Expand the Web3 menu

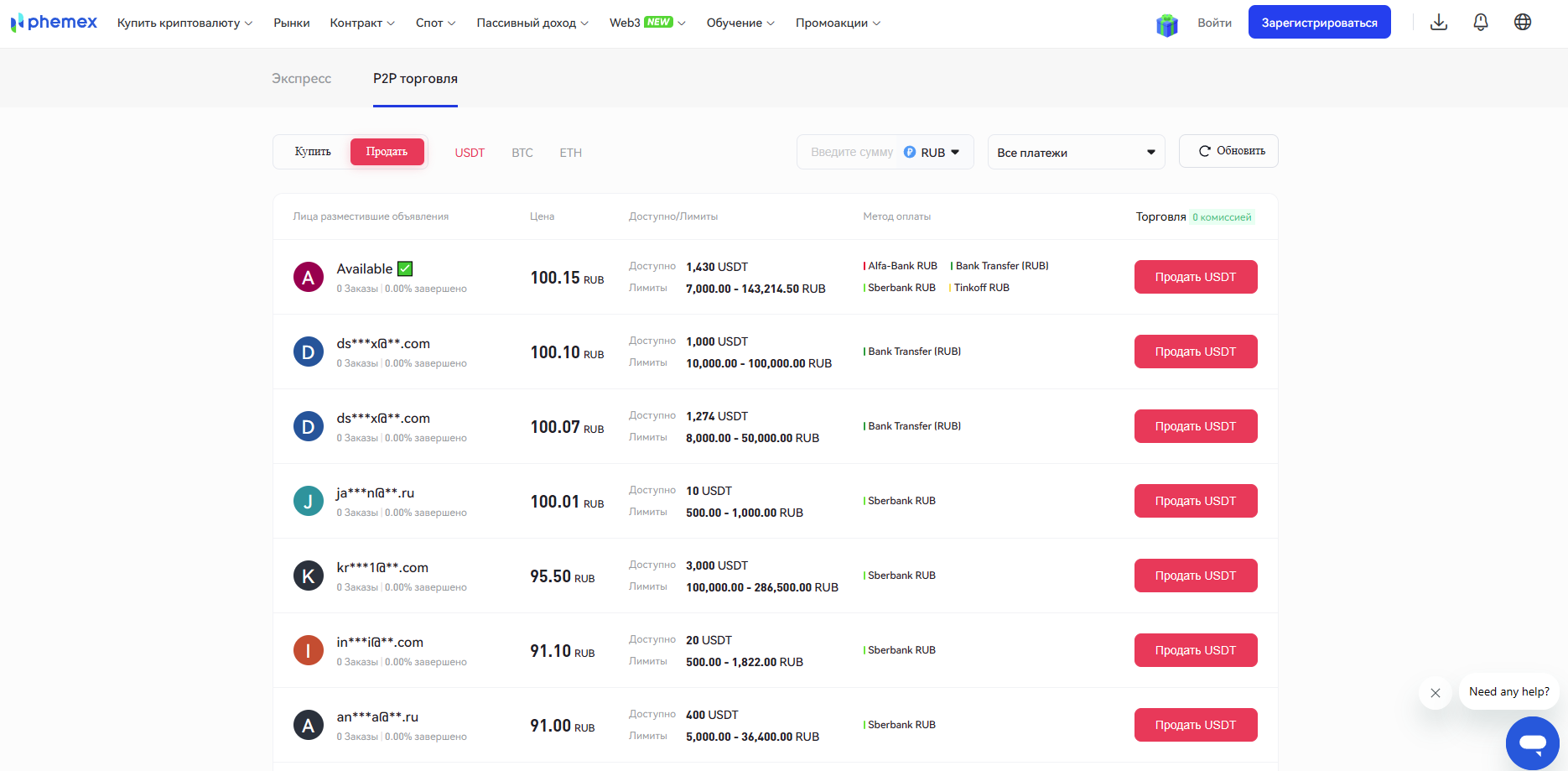[x=647, y=23]
